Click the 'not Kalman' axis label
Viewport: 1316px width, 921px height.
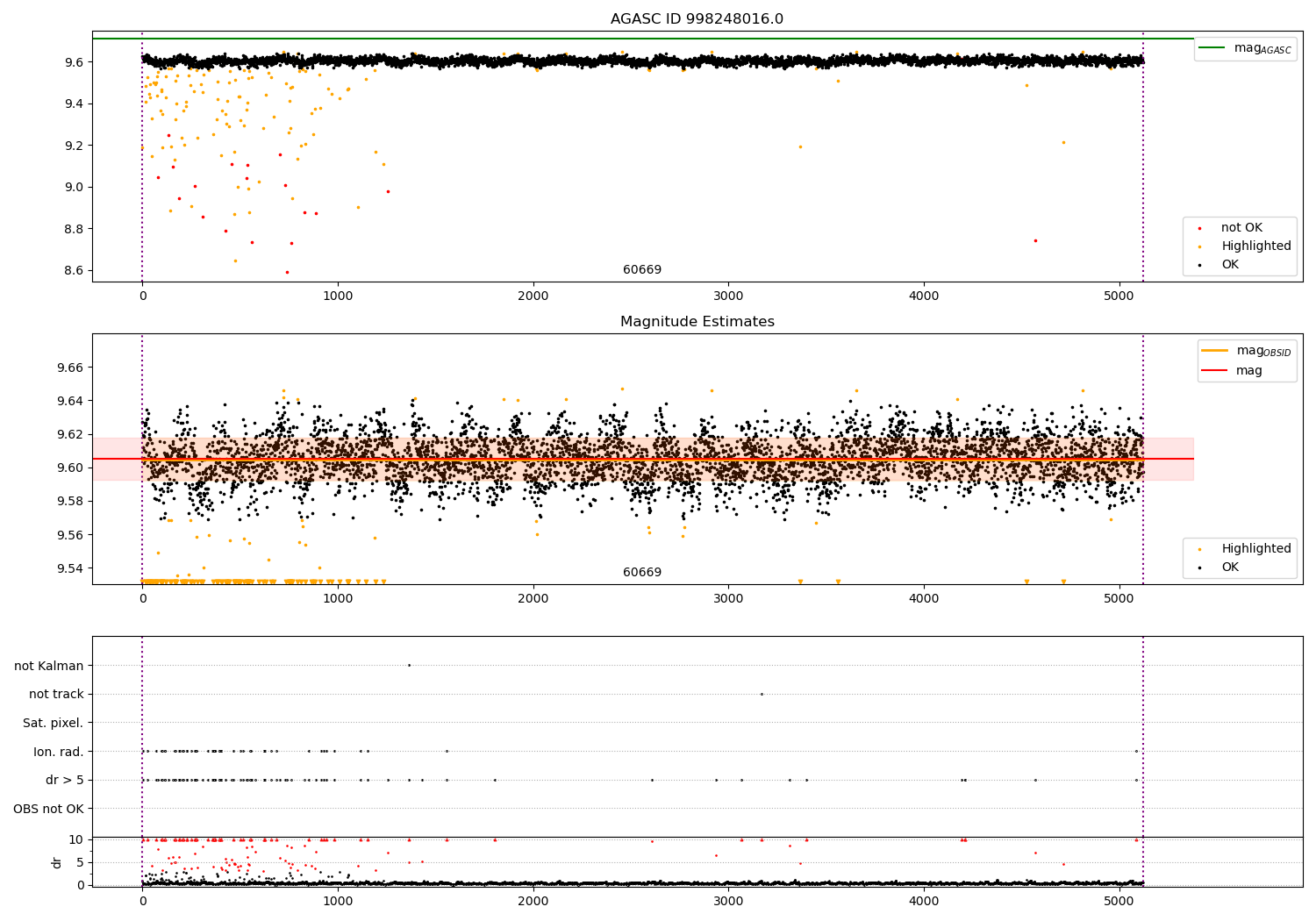49,666
